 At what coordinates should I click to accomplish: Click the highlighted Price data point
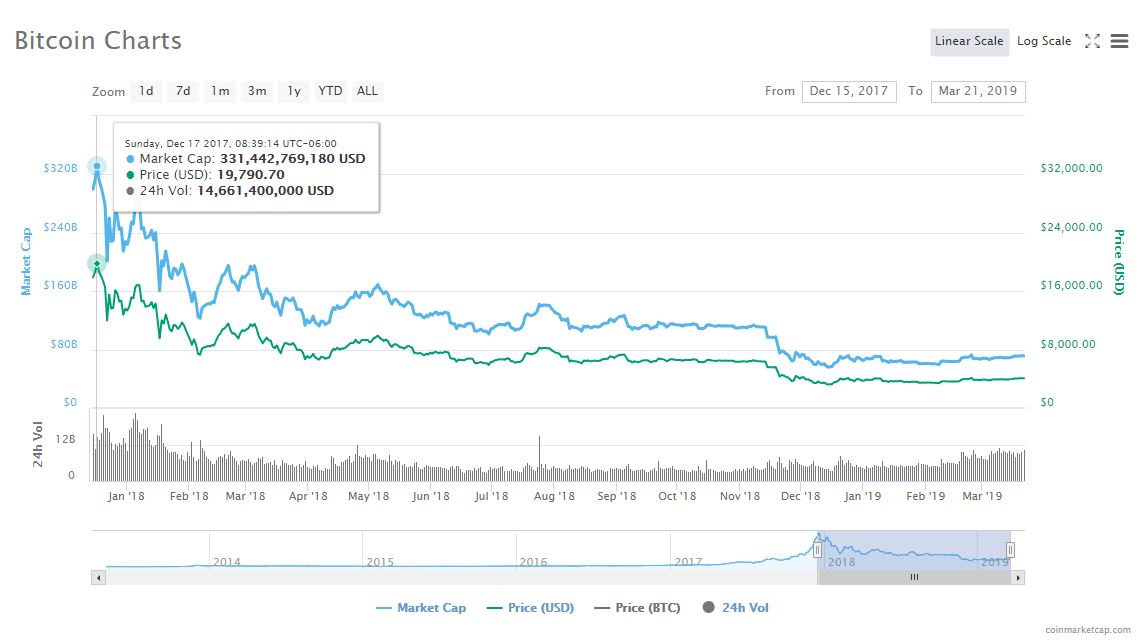point(97,263)
